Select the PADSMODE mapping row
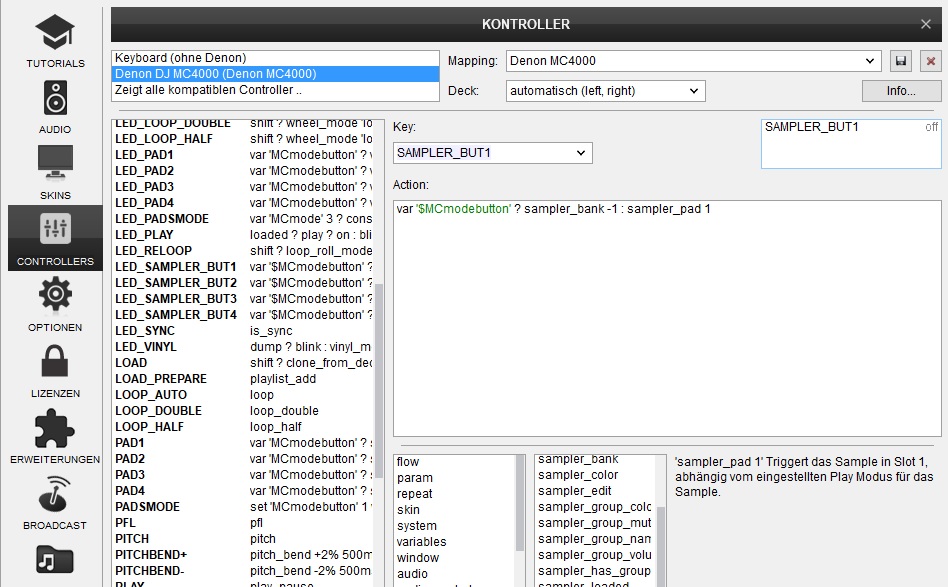The height and width of the screenshot is (587, 948). coord(244,507)
